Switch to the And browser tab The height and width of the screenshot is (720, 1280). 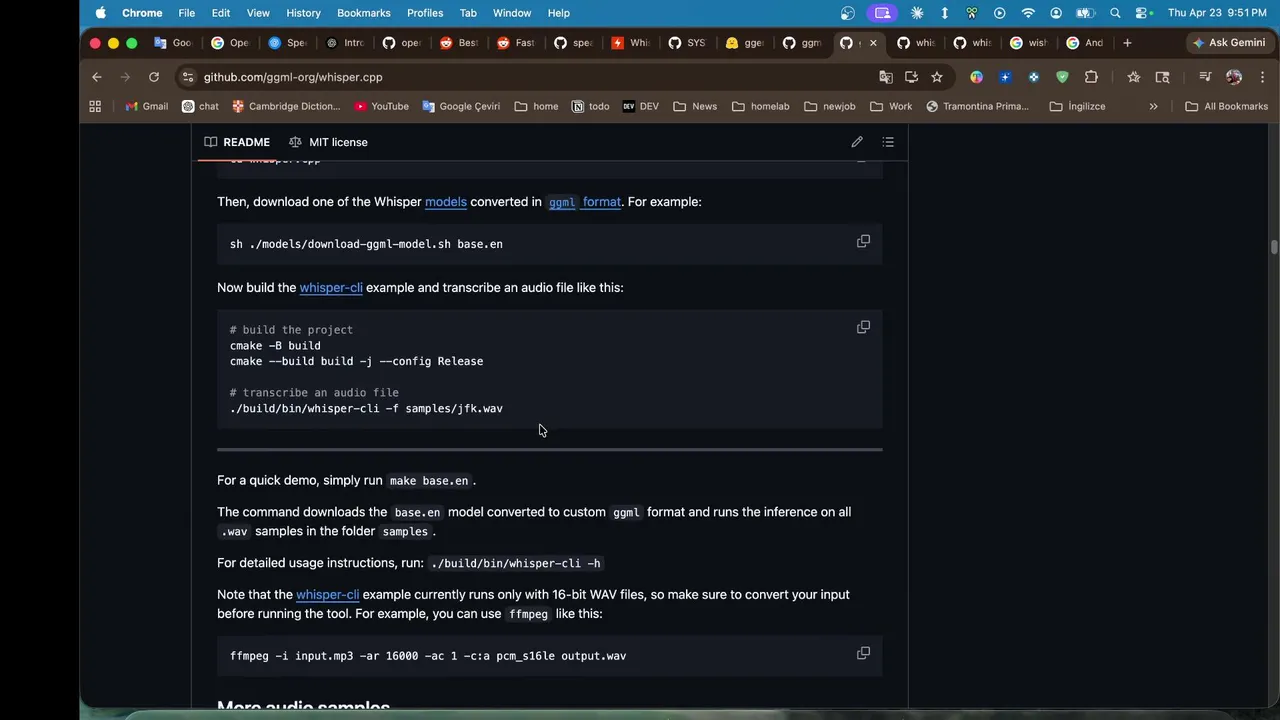1085,43
